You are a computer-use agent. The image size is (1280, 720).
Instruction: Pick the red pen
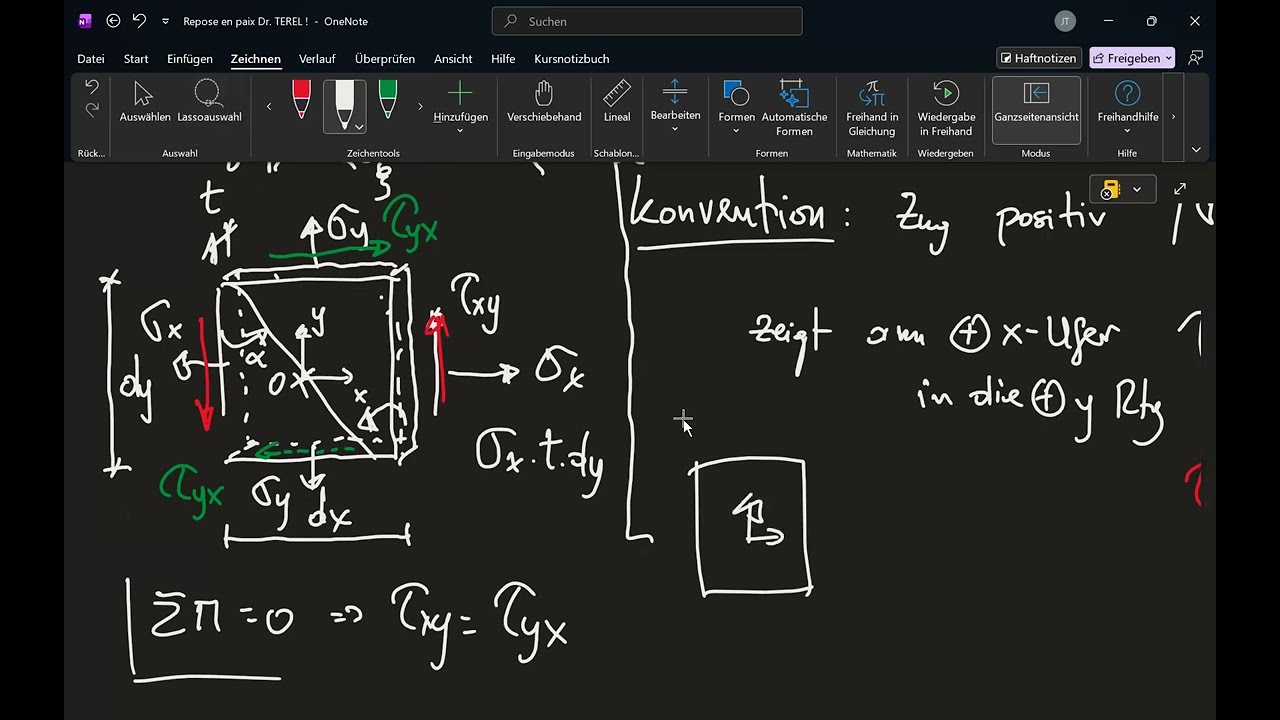[x=301, y=100]
